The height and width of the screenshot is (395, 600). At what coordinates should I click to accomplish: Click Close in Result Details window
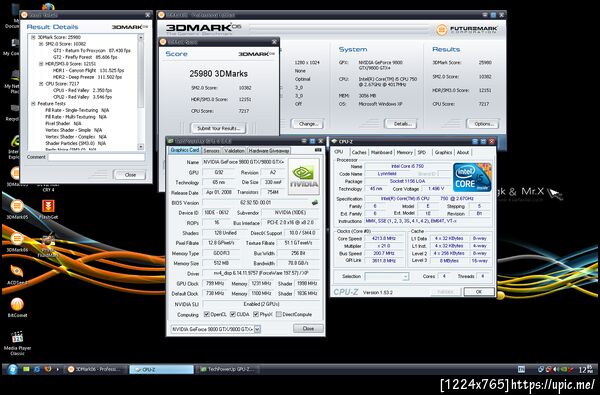click(130, 175)
